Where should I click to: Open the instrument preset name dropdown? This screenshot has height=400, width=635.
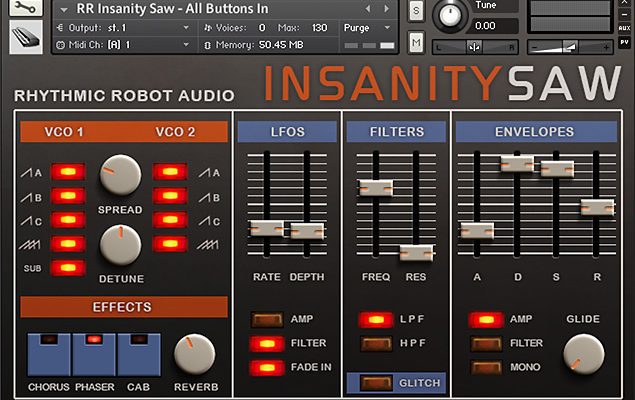(x=230, y=9)
